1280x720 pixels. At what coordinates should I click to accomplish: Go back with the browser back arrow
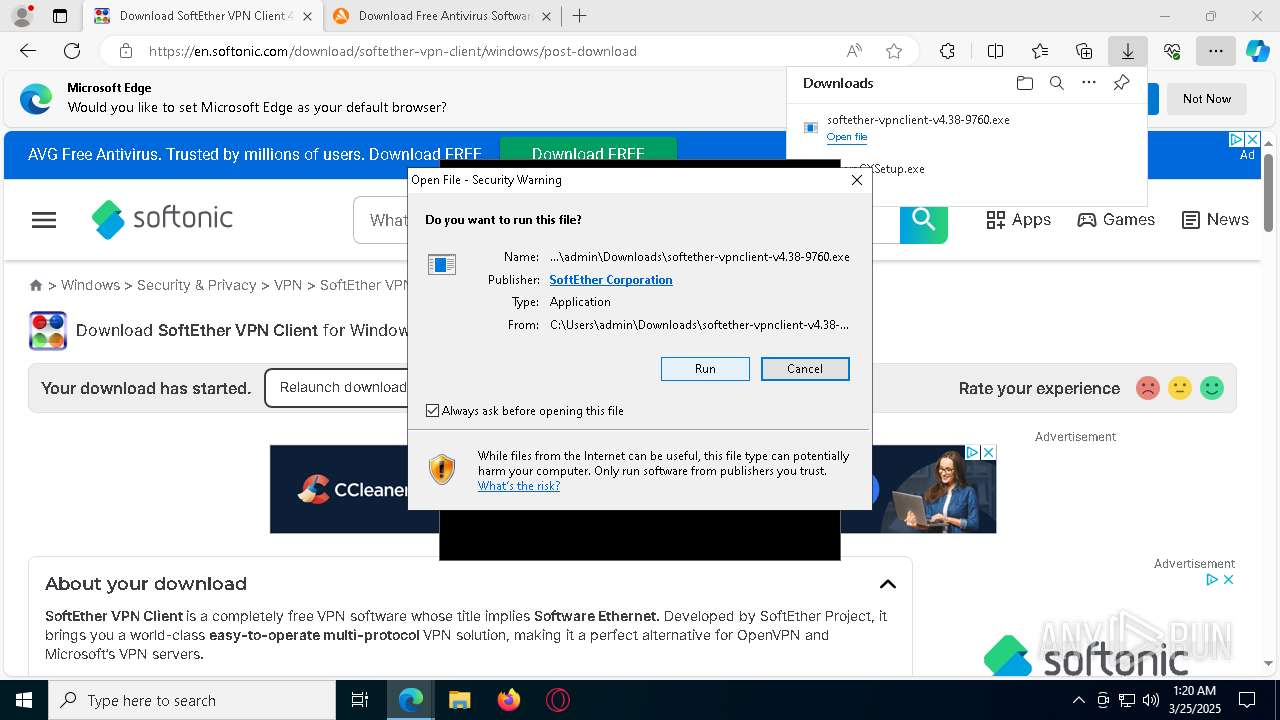(x=28, y=51)
